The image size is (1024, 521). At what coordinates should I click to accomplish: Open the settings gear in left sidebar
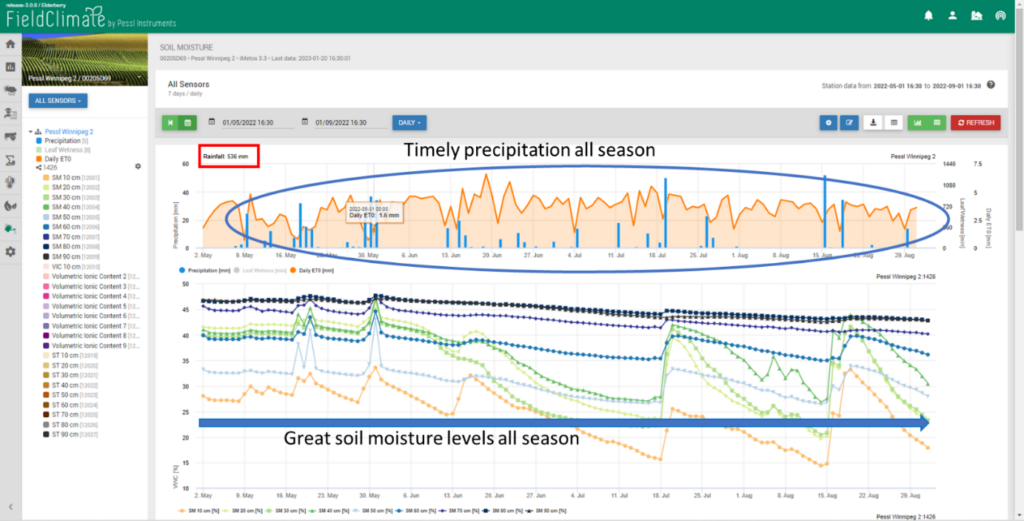click(10, 250)
